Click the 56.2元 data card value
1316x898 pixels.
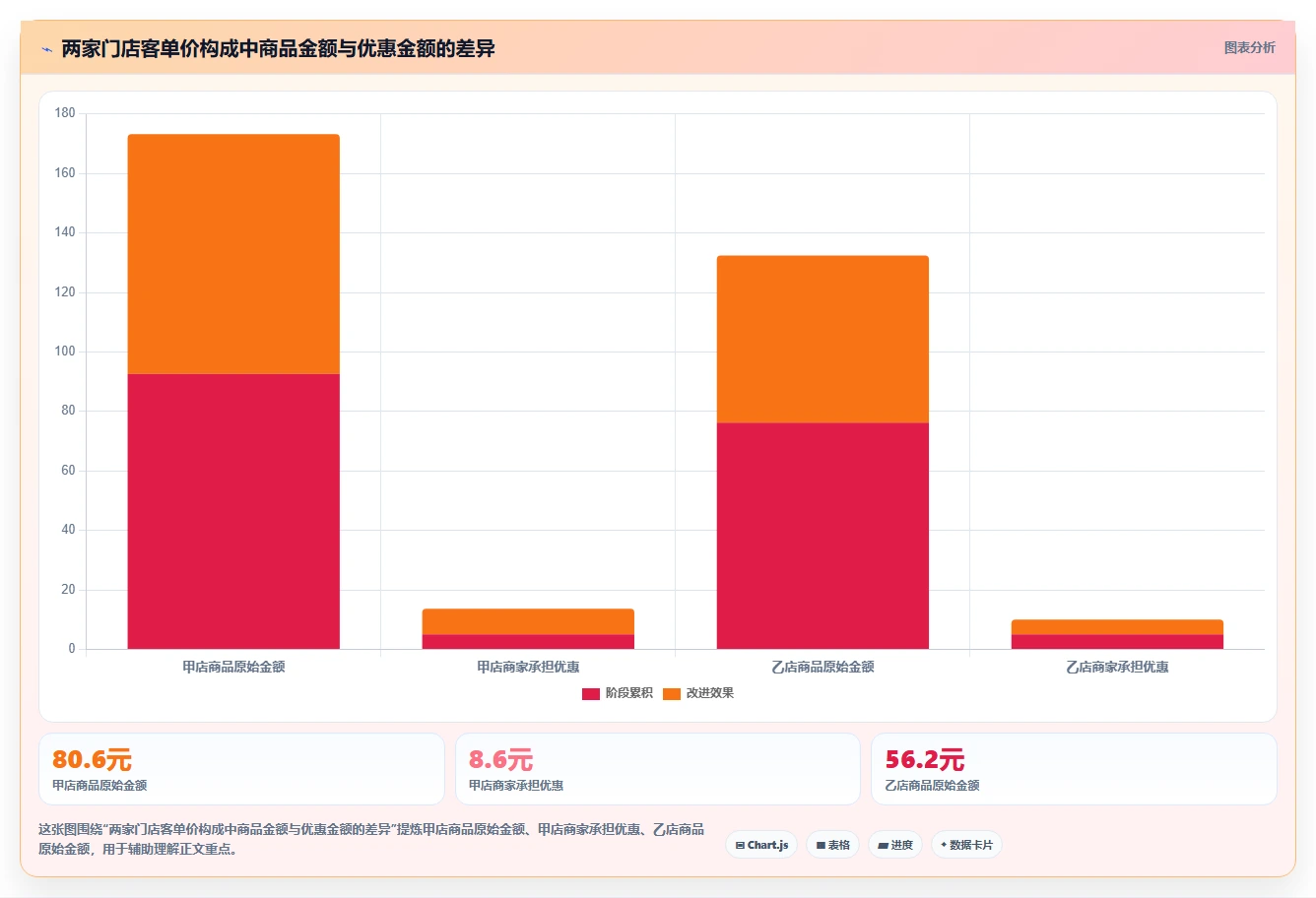click(x=924, y=760)
